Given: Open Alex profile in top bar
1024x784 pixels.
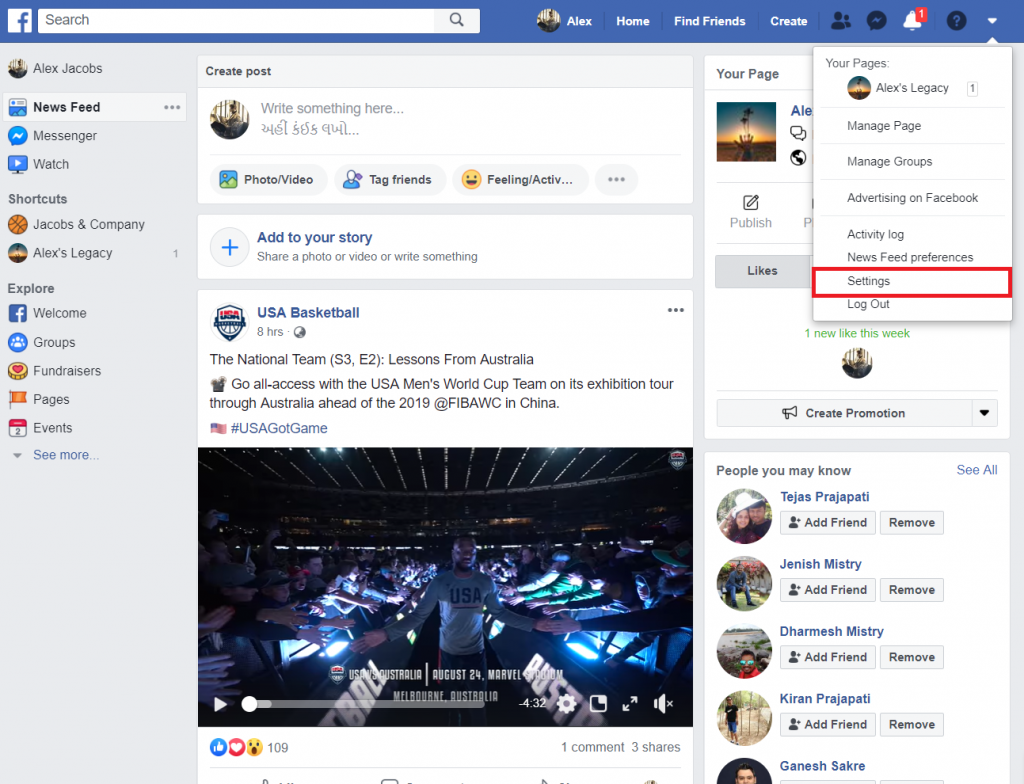Looking at the screenshot, I should coord(564,21).
